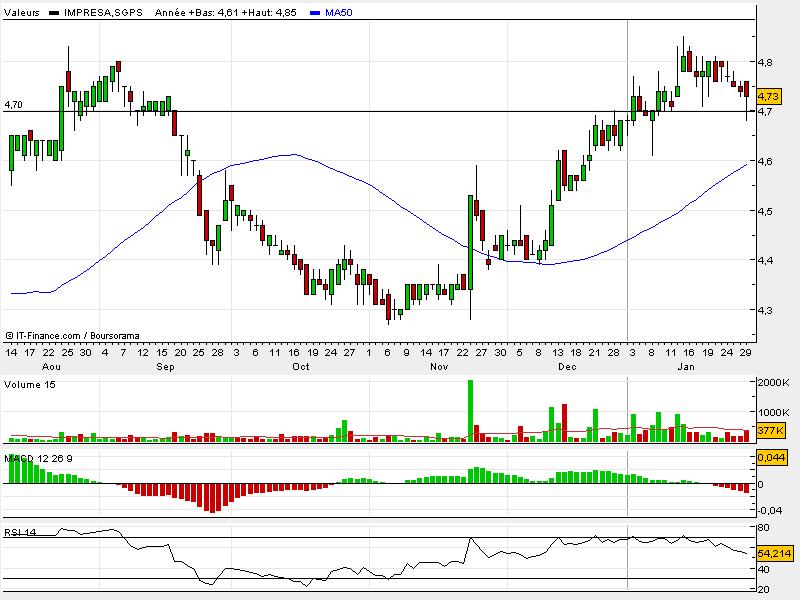Click the IMPRESA,SGPS series name
Image resolution: width=800 pixels, height=600 pixels.
(x=104, y=13)
